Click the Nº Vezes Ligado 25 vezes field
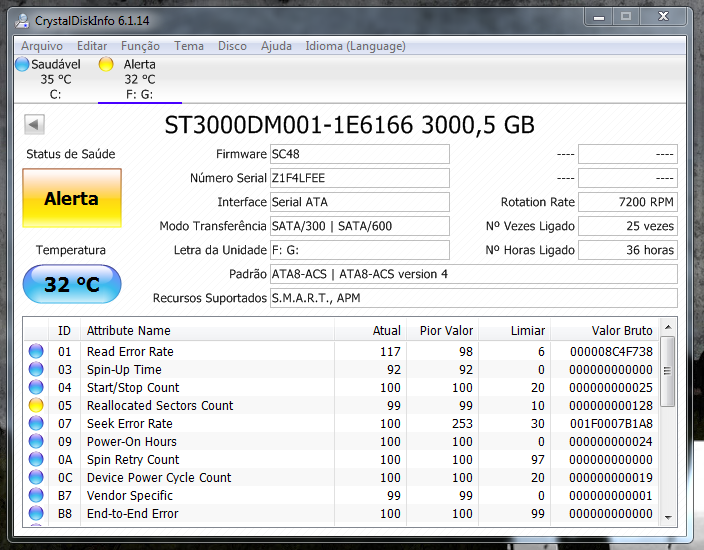Image resolution: width=704 pixels, height=550 pixels. [x=628, y=226]
